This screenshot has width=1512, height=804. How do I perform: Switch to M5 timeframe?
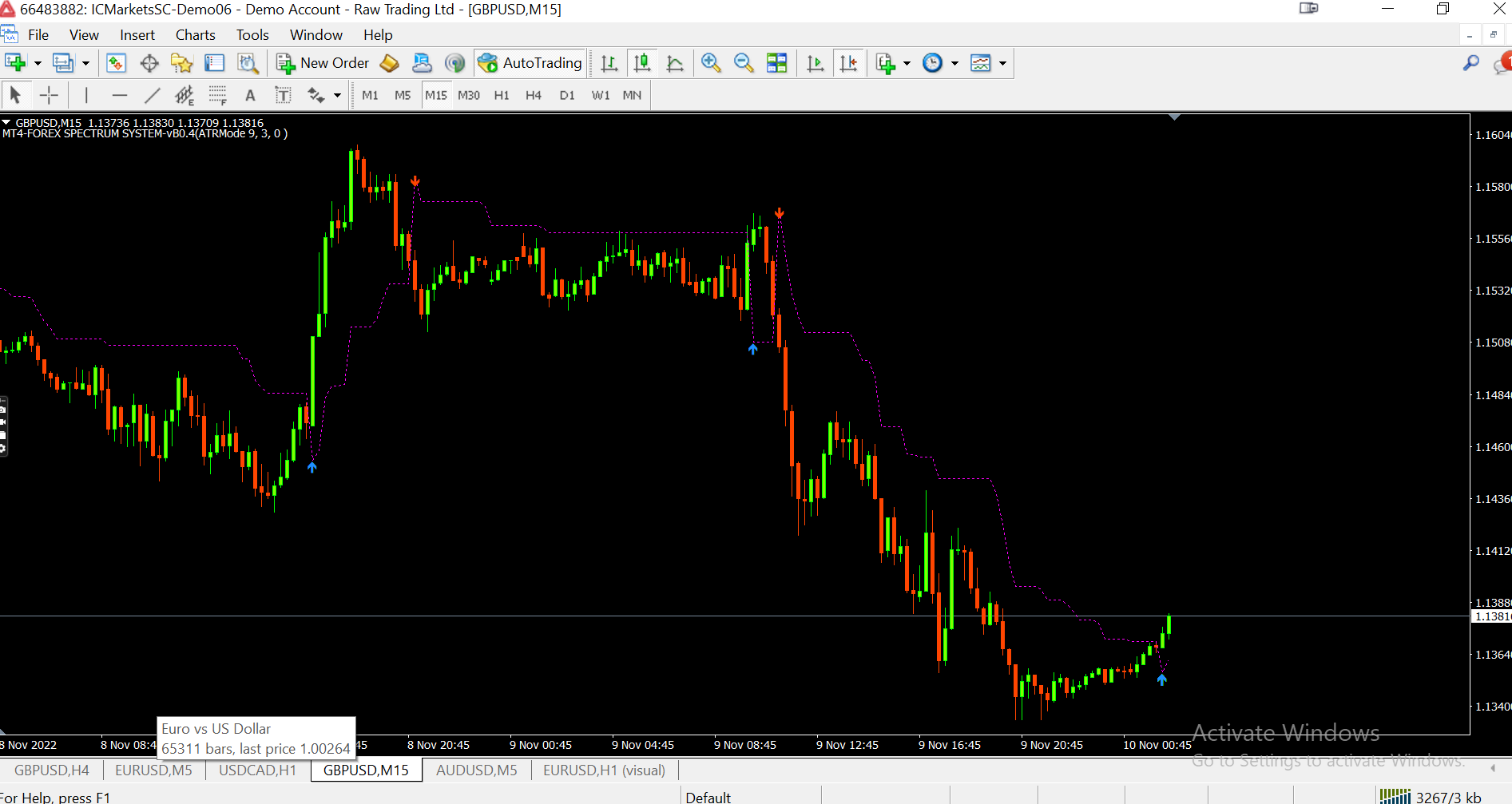[403, 95]
